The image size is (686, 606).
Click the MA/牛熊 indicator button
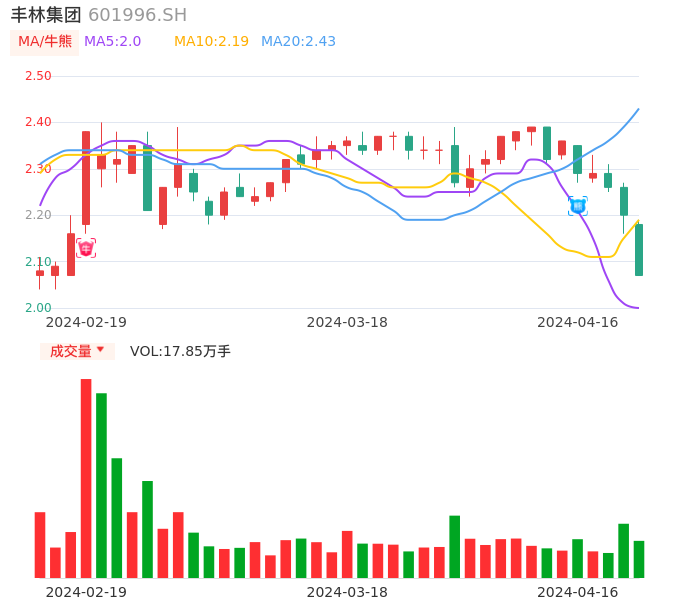click(45, 42)
